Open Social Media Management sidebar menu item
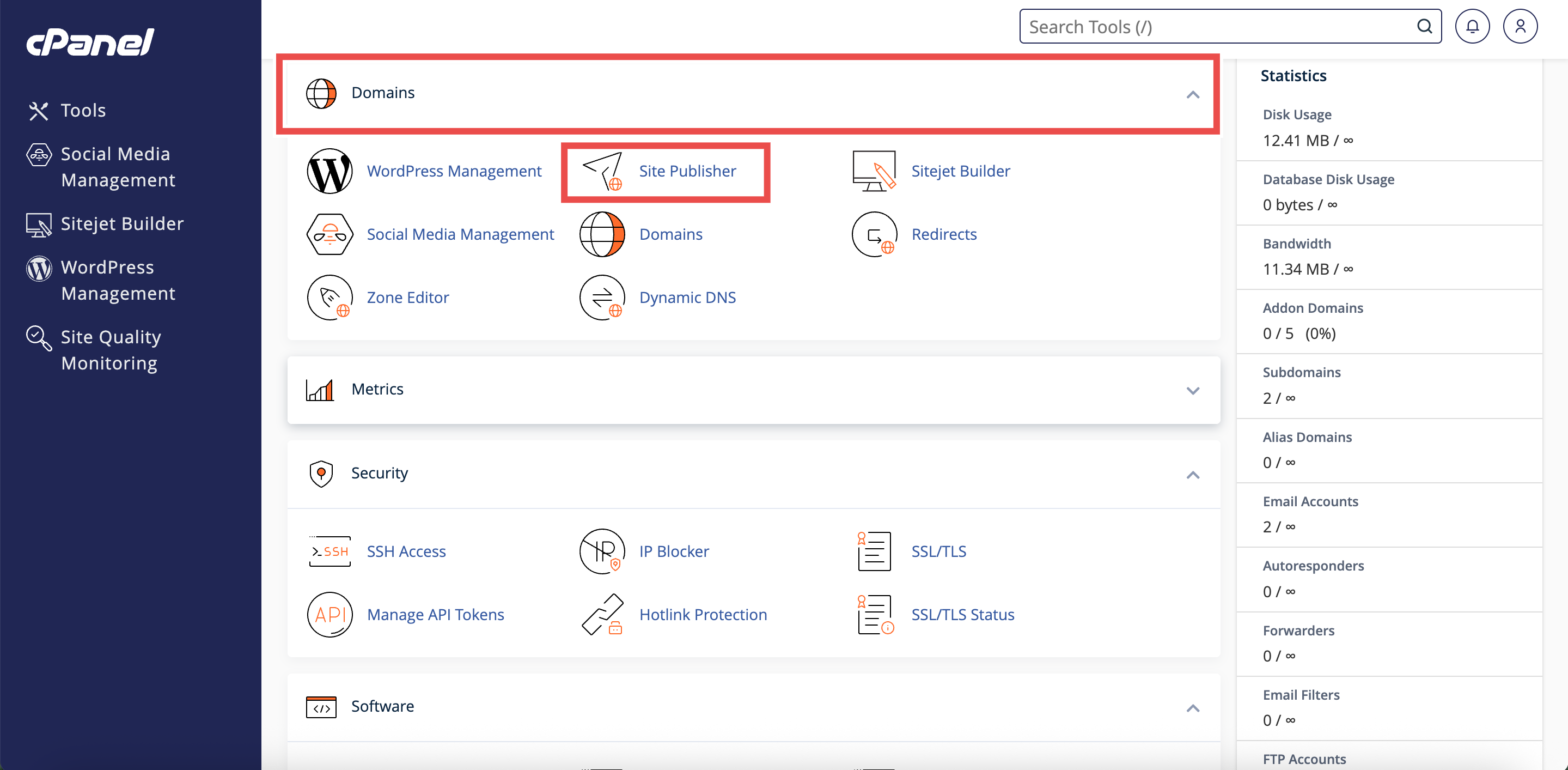This screenshot has height=770, width=1568. (x=118, y=167)
